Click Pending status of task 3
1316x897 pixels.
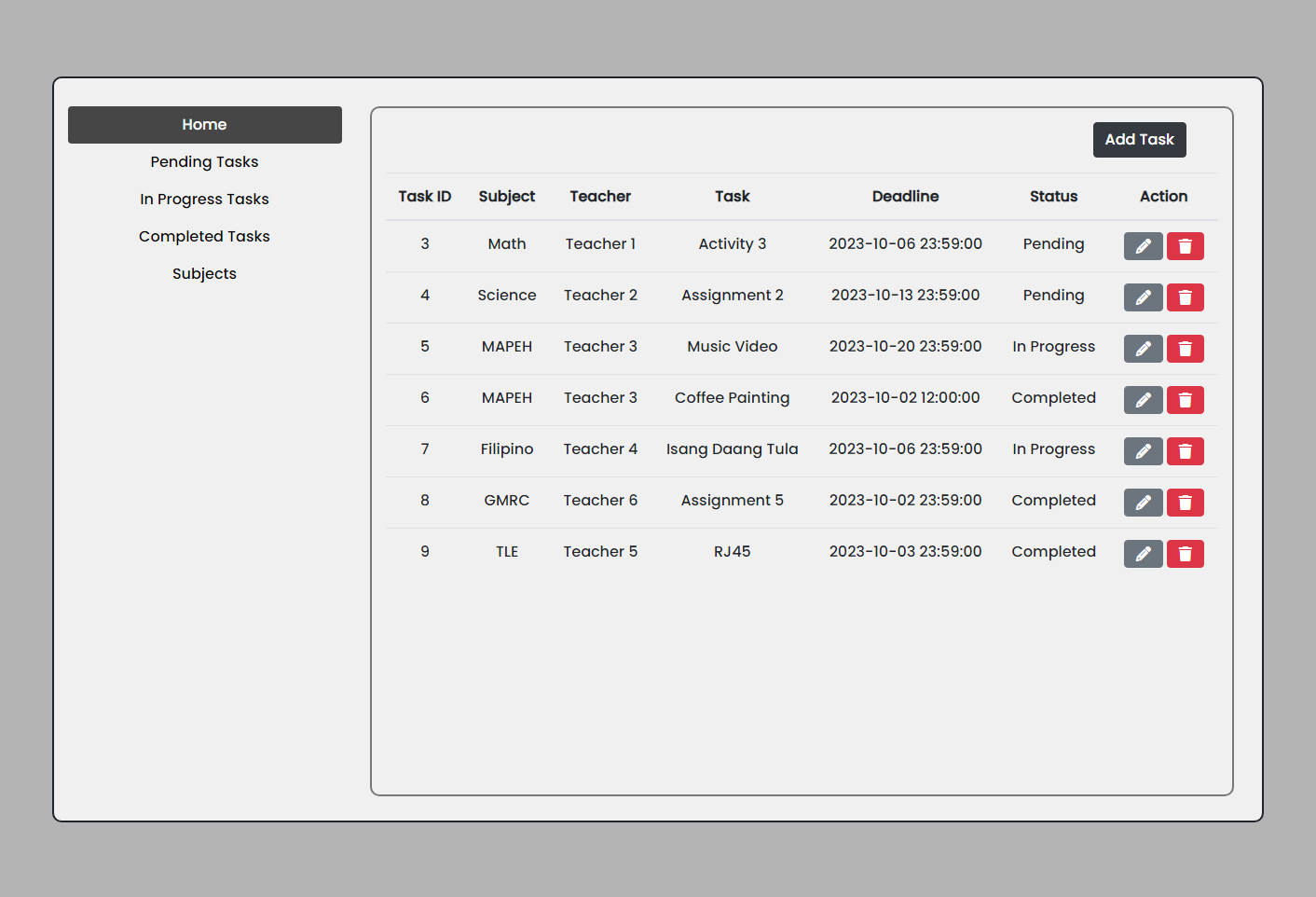[1053, 244]
